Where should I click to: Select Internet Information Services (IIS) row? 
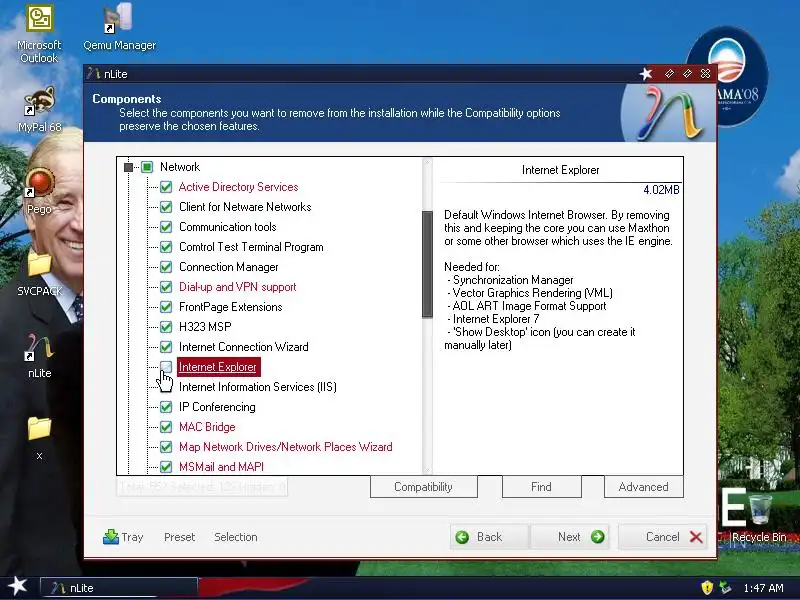258,387
